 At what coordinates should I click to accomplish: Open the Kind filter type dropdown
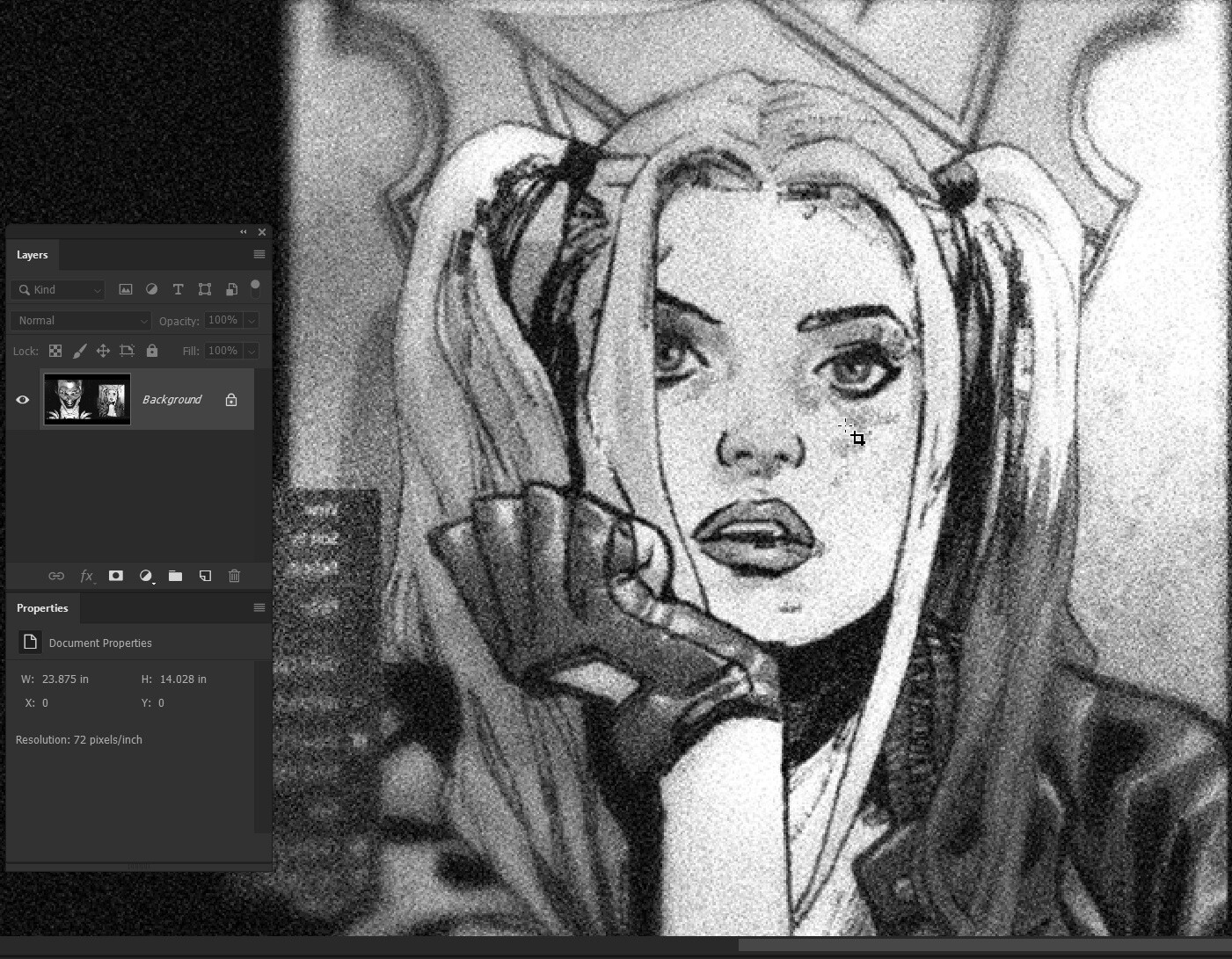click(58, 289)
